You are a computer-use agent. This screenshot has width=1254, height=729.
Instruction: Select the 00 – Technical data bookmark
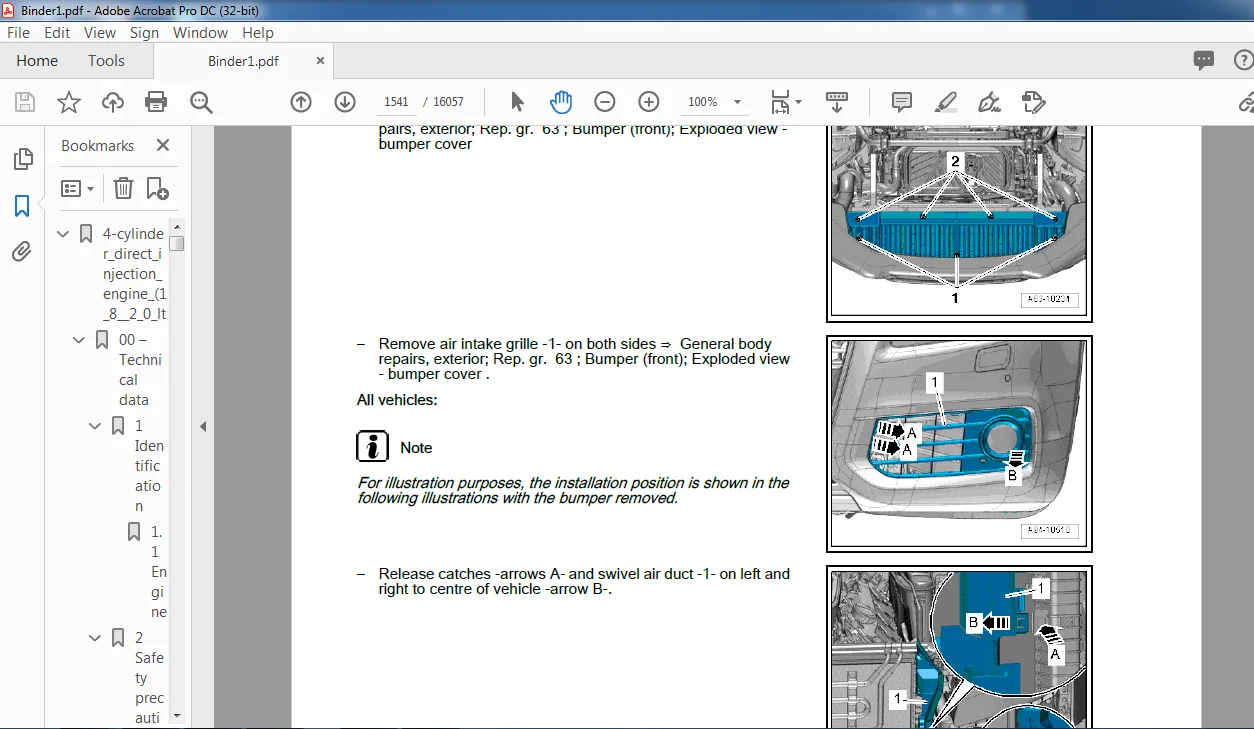140,370
